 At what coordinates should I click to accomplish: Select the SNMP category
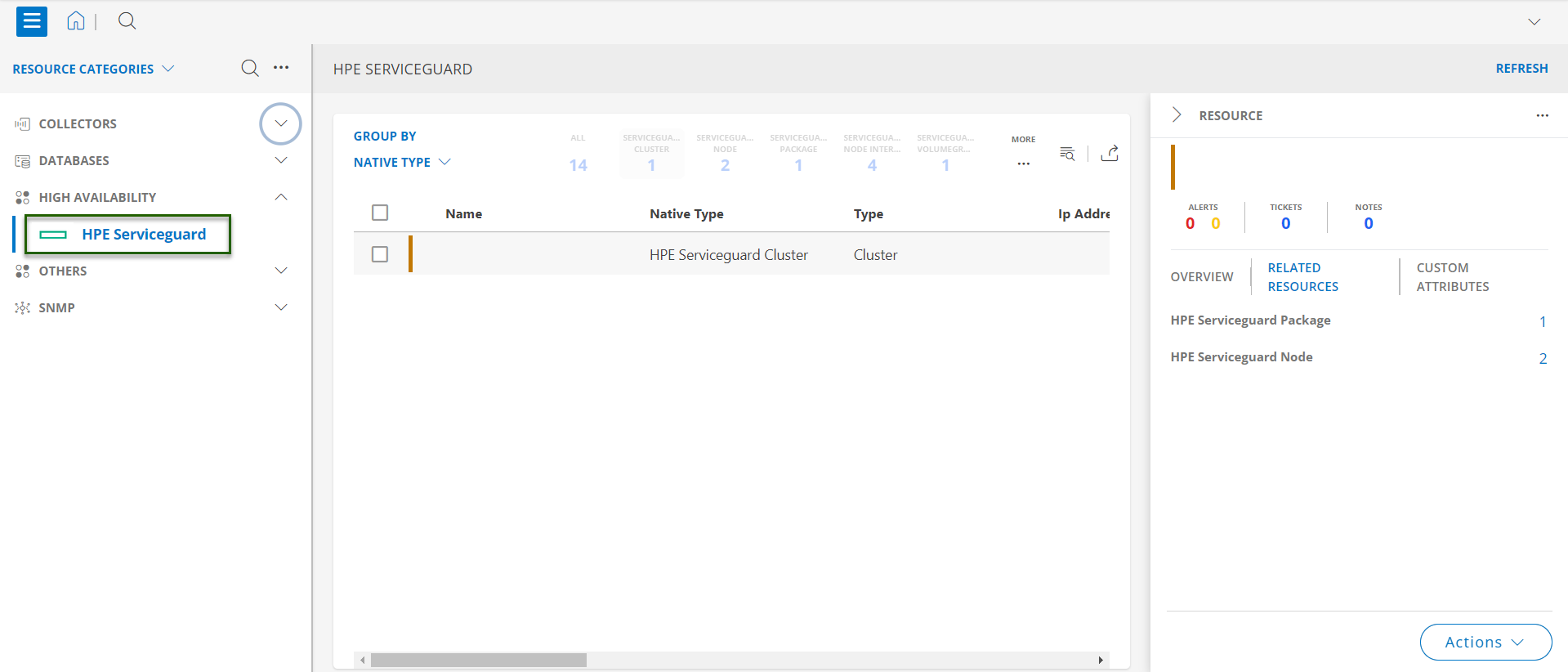(56, 308)
